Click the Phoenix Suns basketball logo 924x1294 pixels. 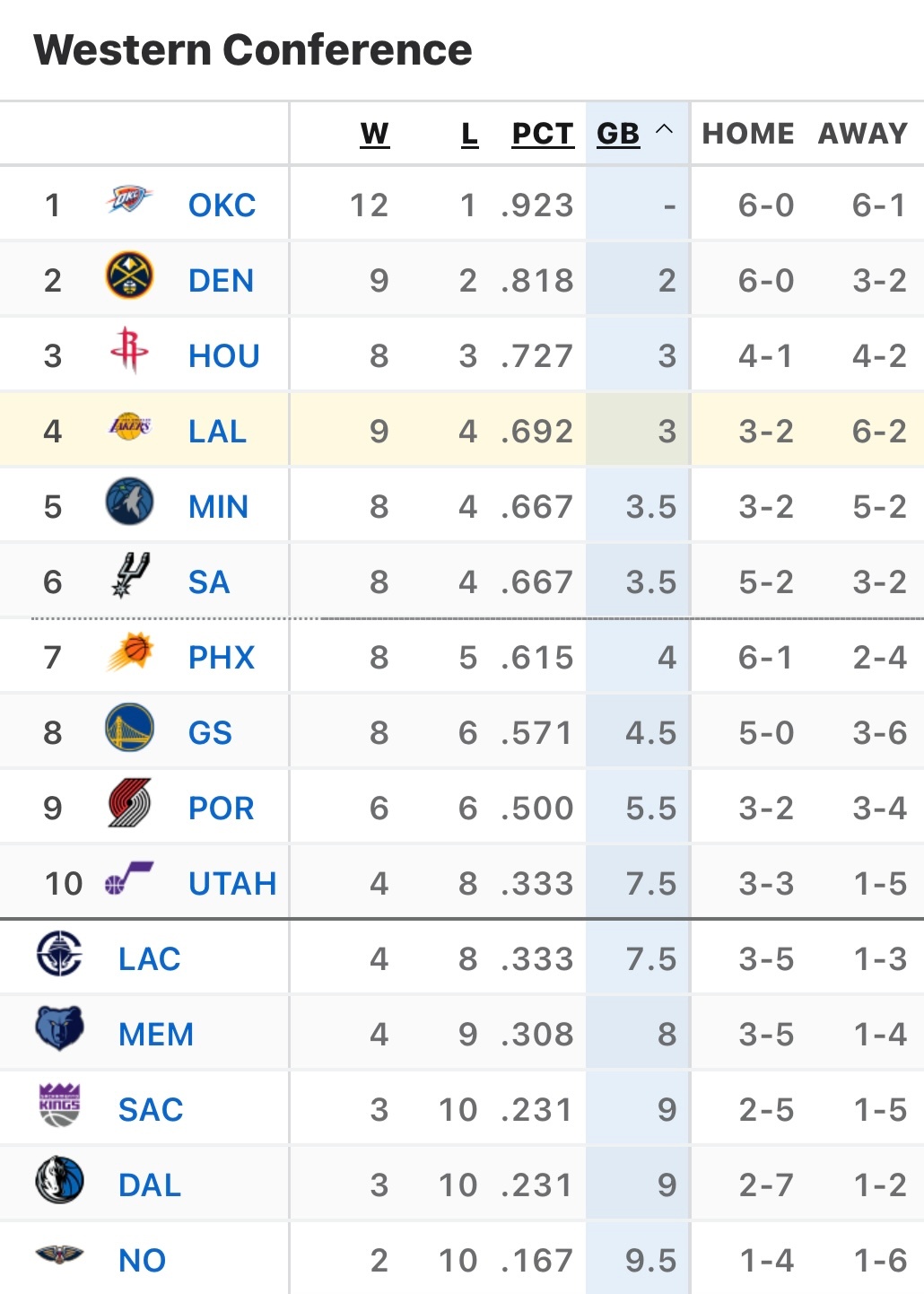129,652
